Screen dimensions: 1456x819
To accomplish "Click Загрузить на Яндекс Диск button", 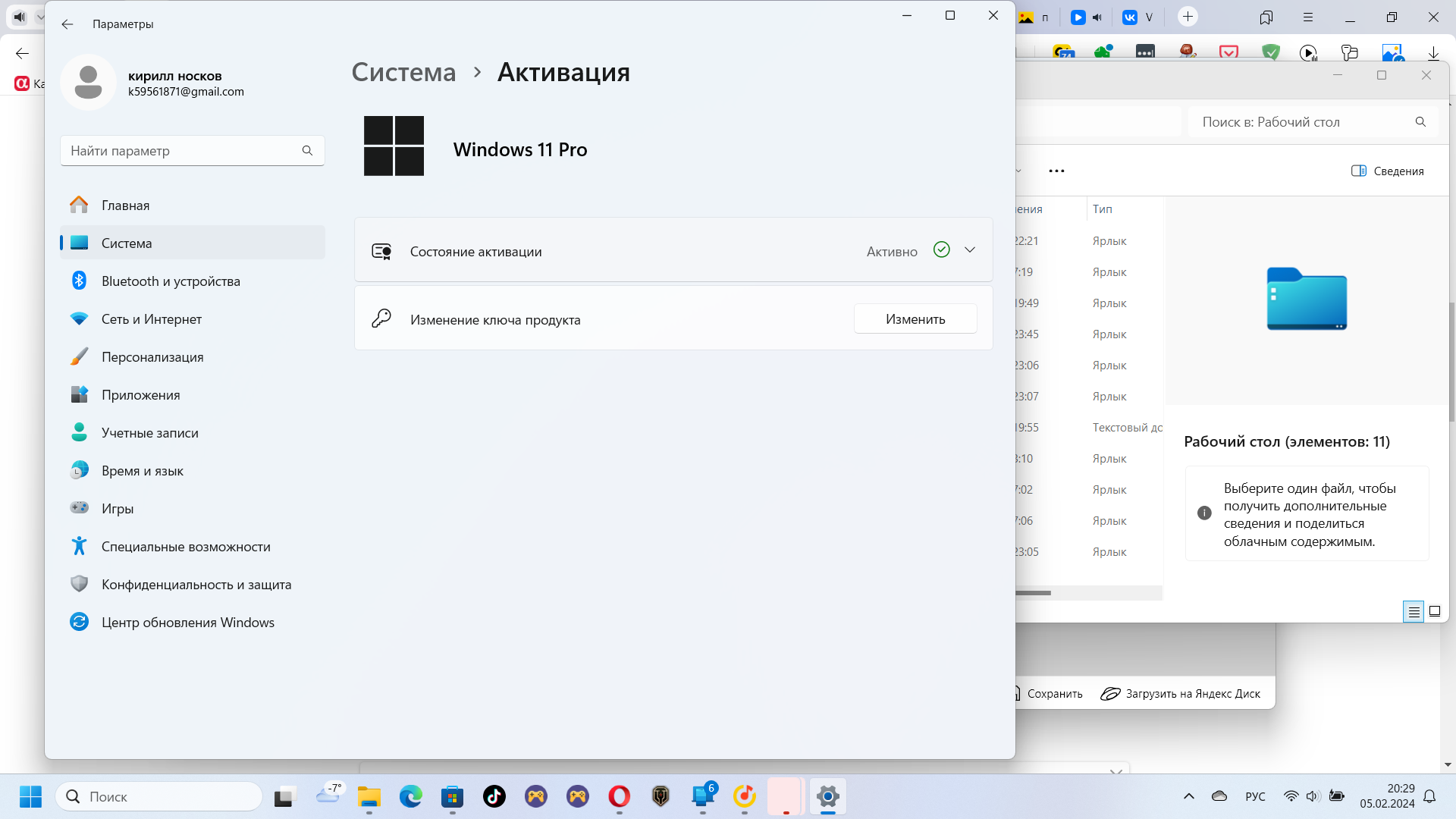I will [x=1180, y=694].
